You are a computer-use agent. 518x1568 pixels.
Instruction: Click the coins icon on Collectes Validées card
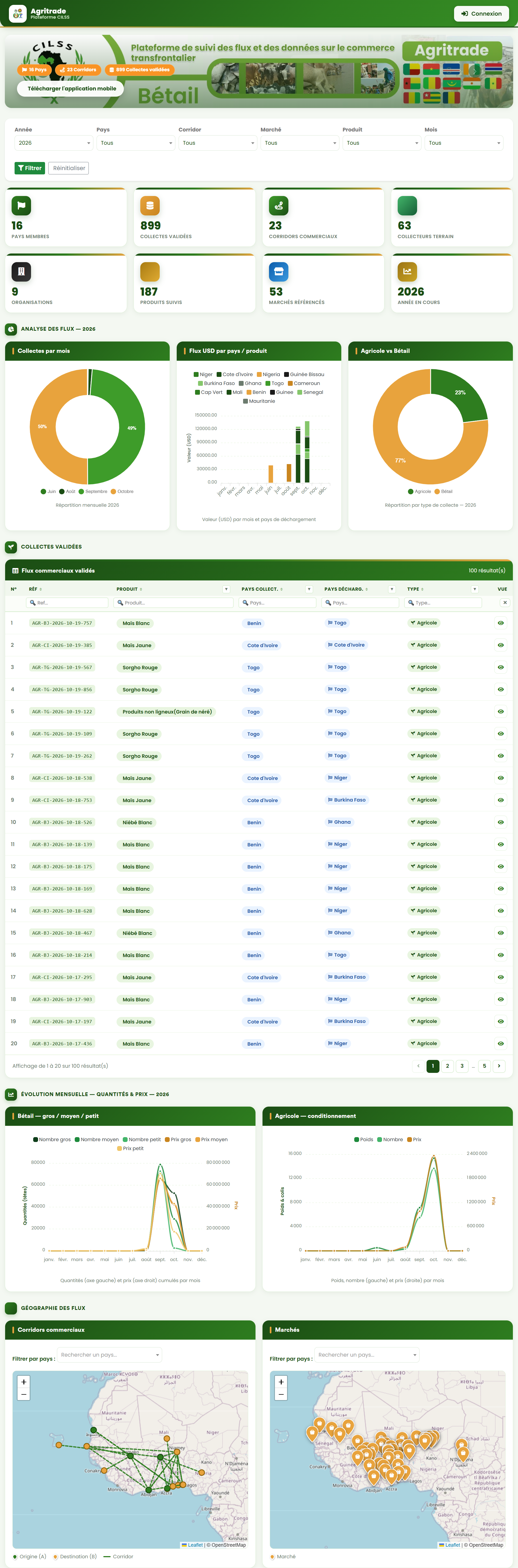[150, 206]
